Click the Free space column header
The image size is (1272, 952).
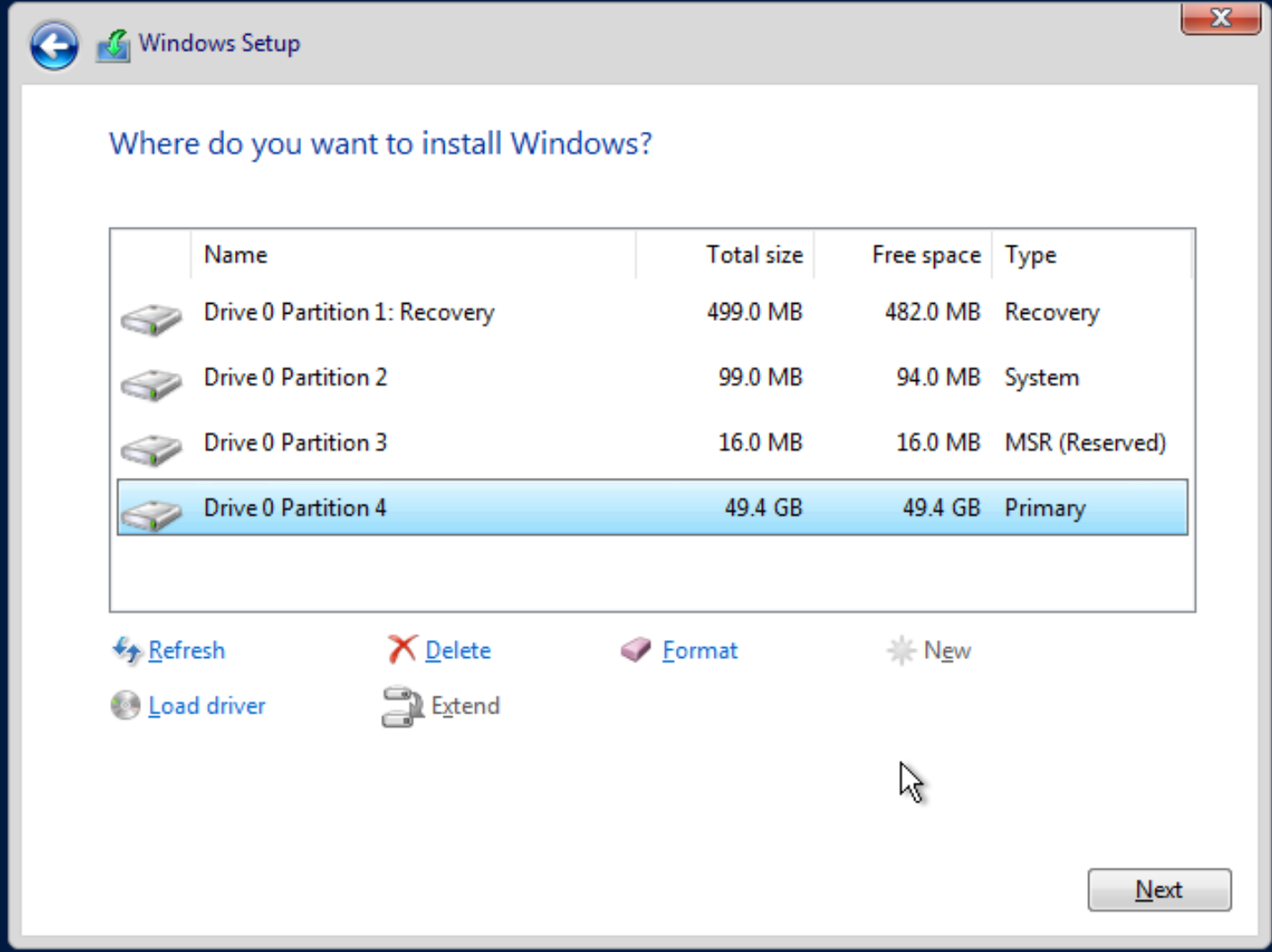[926, 255]
